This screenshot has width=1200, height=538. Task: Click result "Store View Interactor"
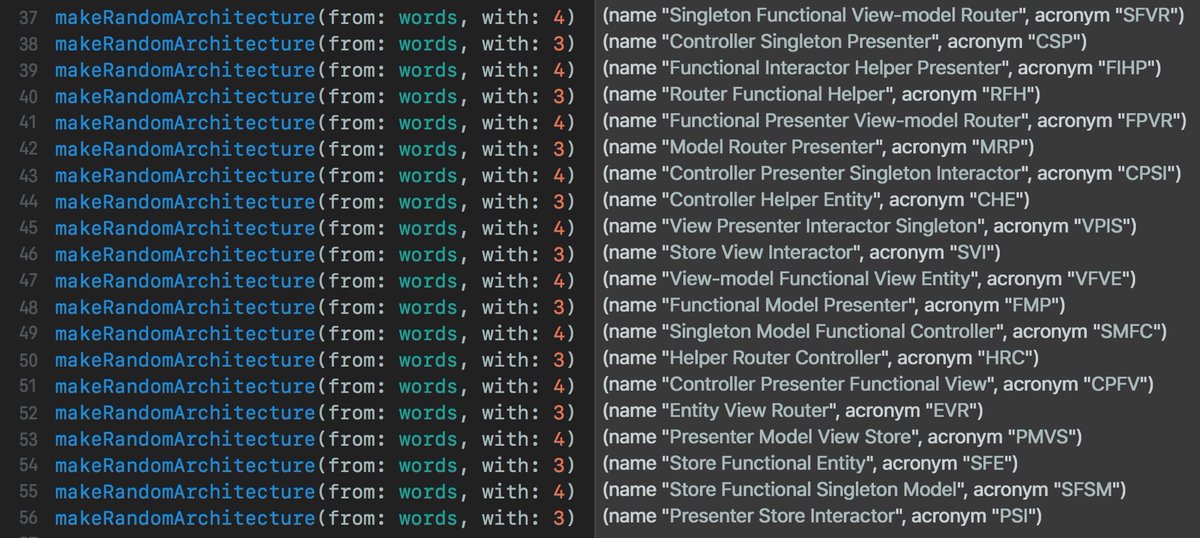click(802, 255)
